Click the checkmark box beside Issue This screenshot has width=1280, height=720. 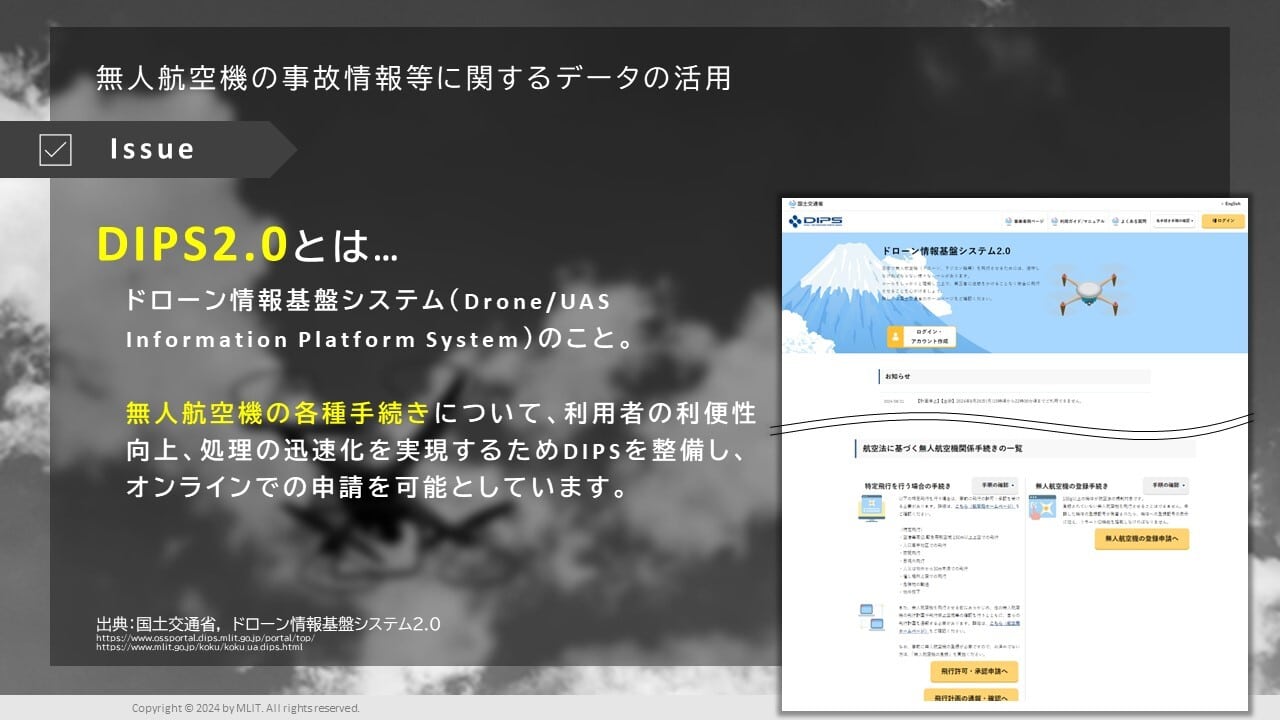pos(55,150)
